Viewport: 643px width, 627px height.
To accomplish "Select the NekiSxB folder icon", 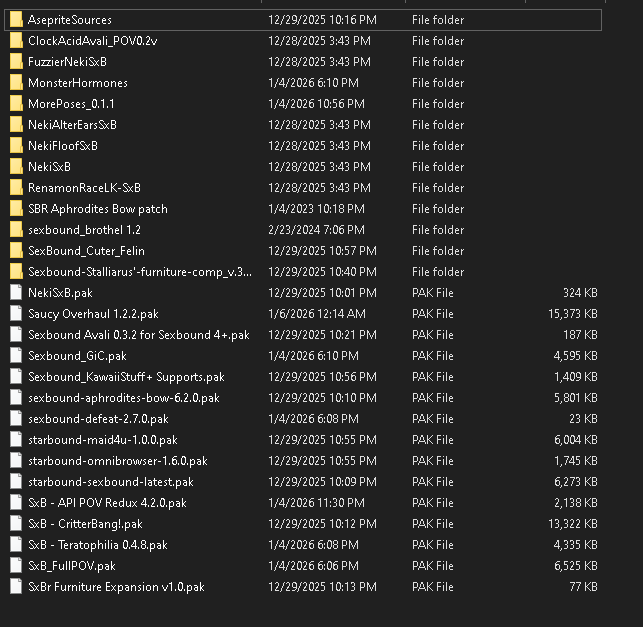I will coord(16,166).
